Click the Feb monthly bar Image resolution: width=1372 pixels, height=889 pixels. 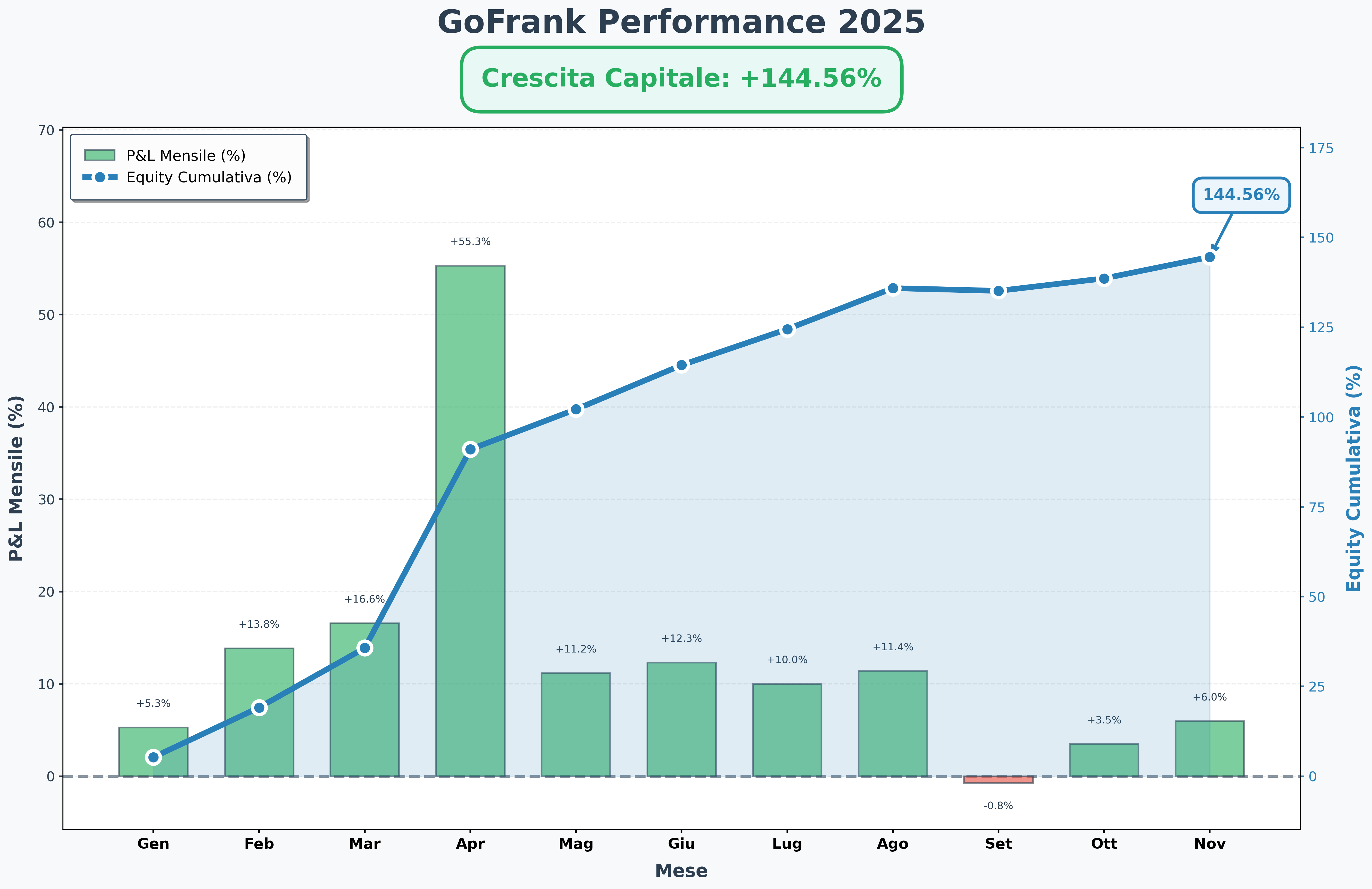[259, 712]
